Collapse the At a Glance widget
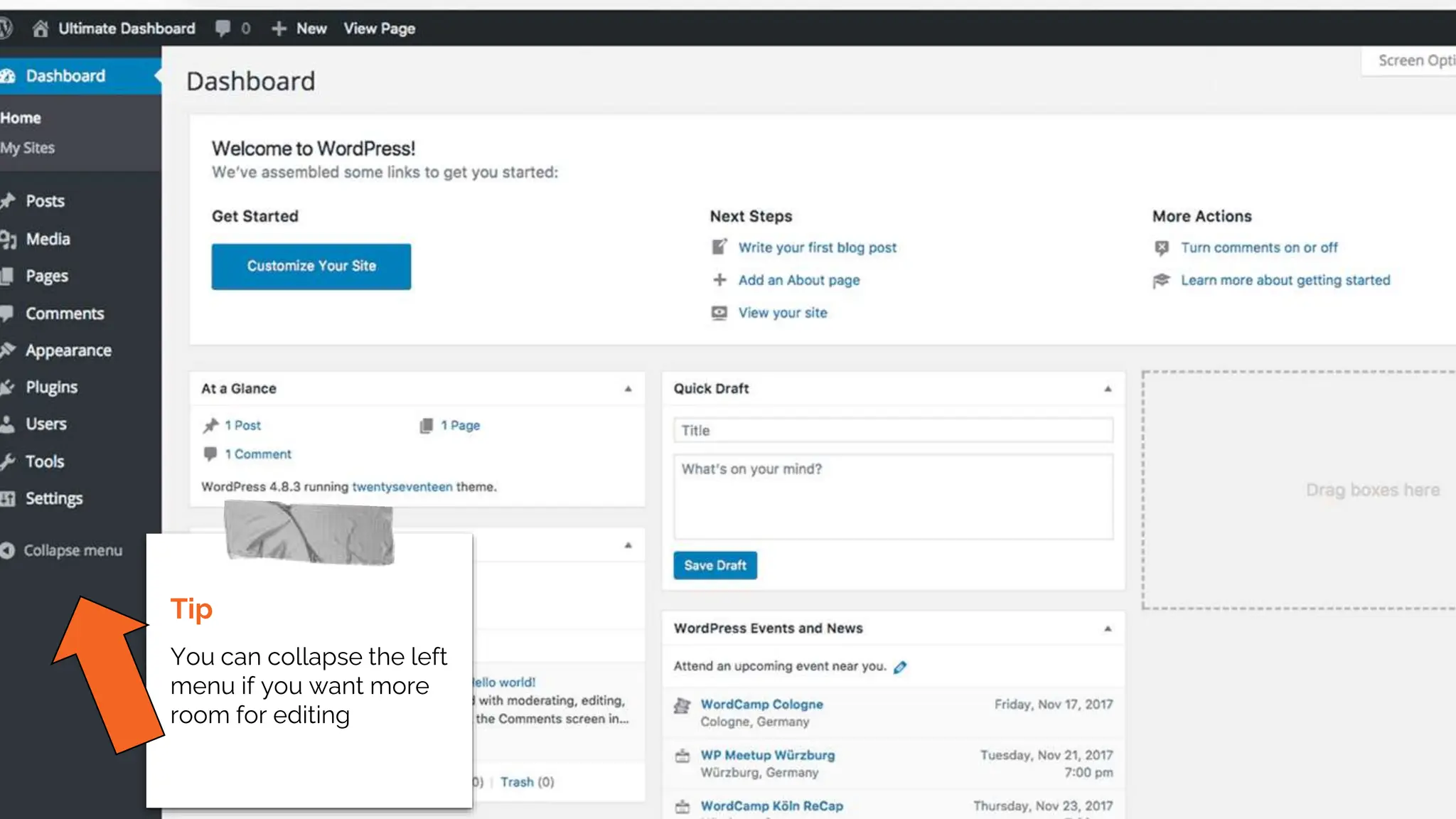Screen dimensions: 1456x819 (x=628, y=389)
